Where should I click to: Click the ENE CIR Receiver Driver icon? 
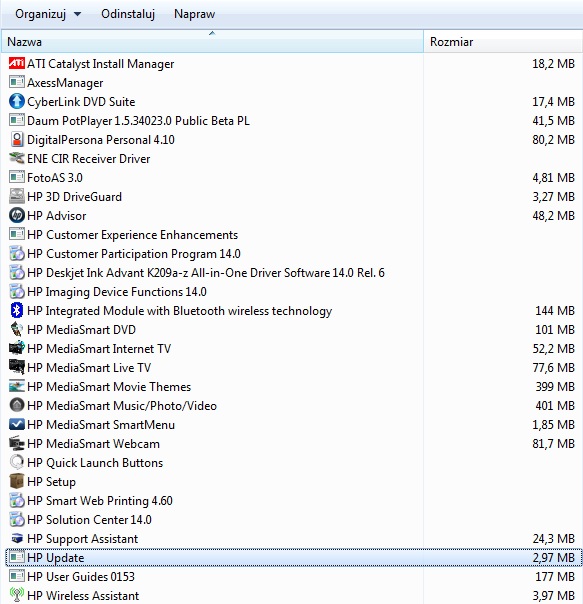point(17,158)
